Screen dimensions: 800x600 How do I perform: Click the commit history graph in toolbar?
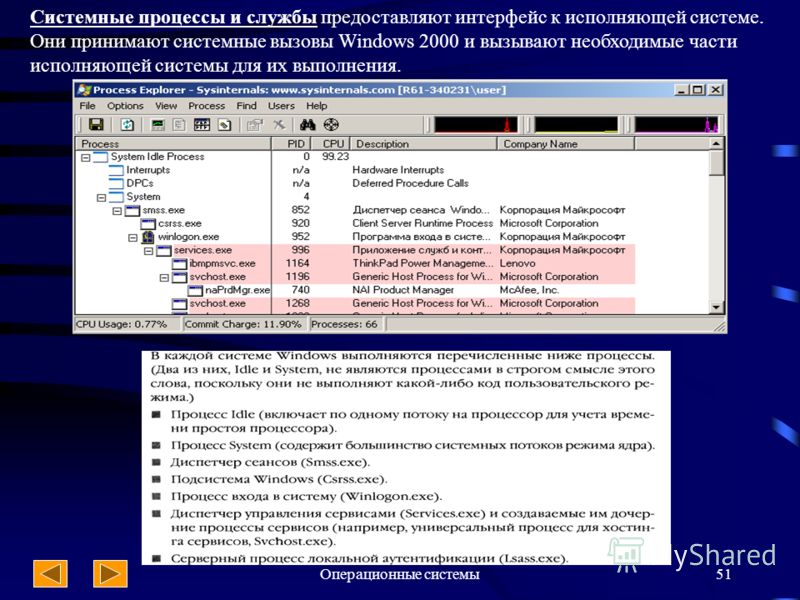coord(577,124)
